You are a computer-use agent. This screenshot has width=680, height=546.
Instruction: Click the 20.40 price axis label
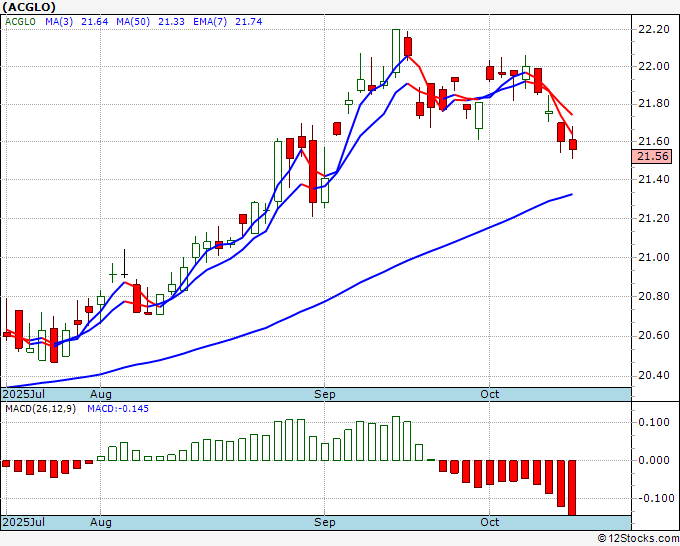pyautogui.click(x=654, y=376)
